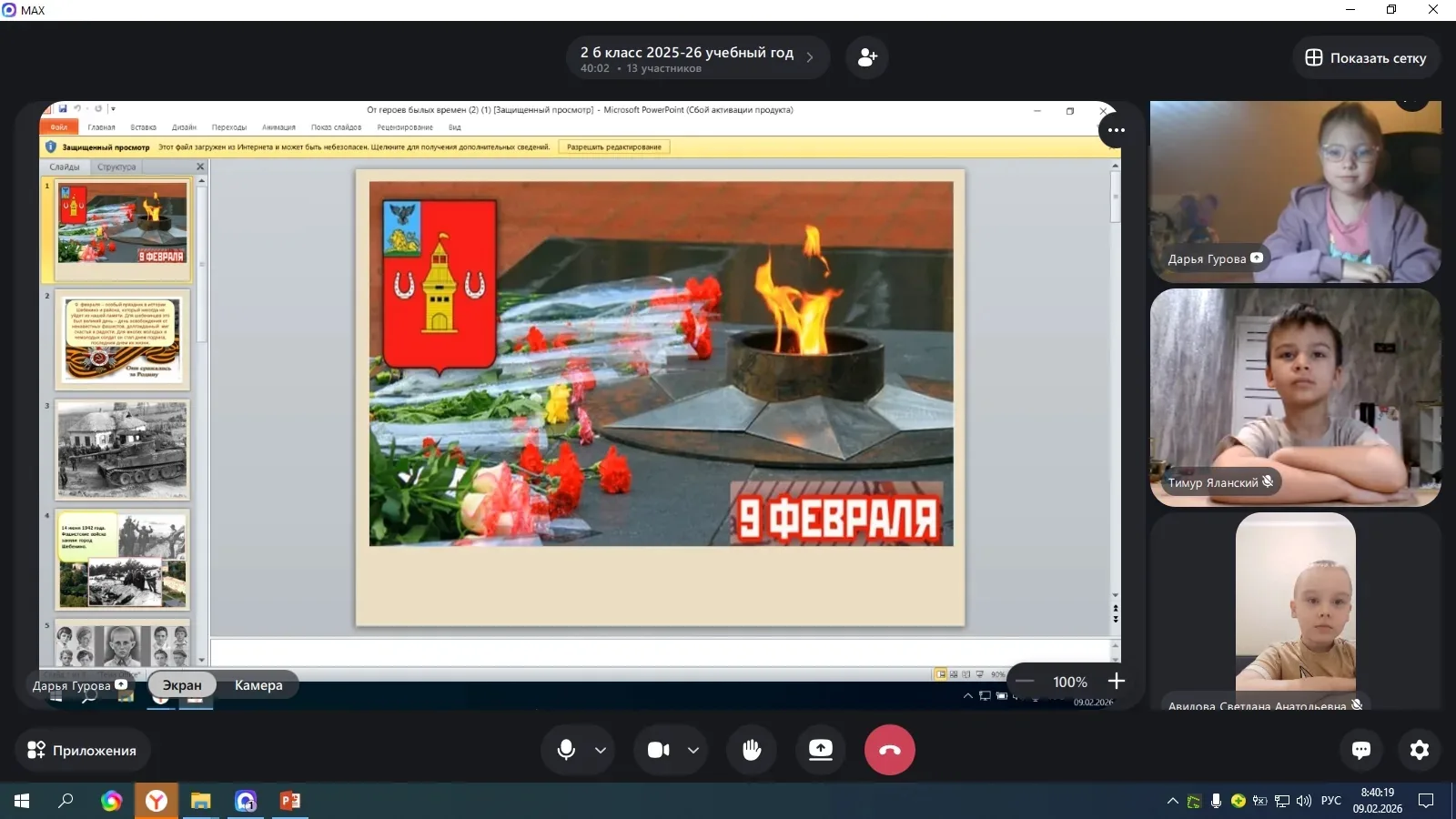Zoom in shared screen with plus icon
The image size is (1456, 819).
tap(1117, 682)
